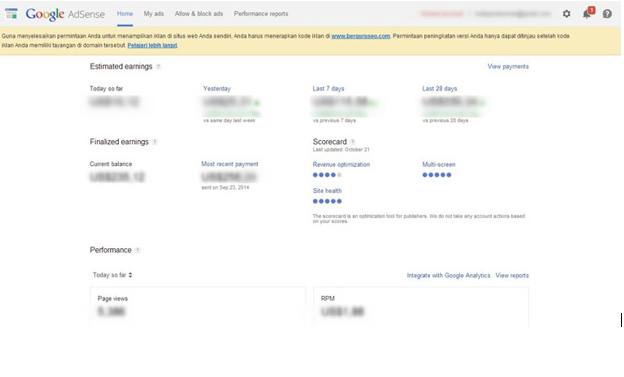Click the blurred account email in header
Screen dimensions: 624x377
coord(513,14)
